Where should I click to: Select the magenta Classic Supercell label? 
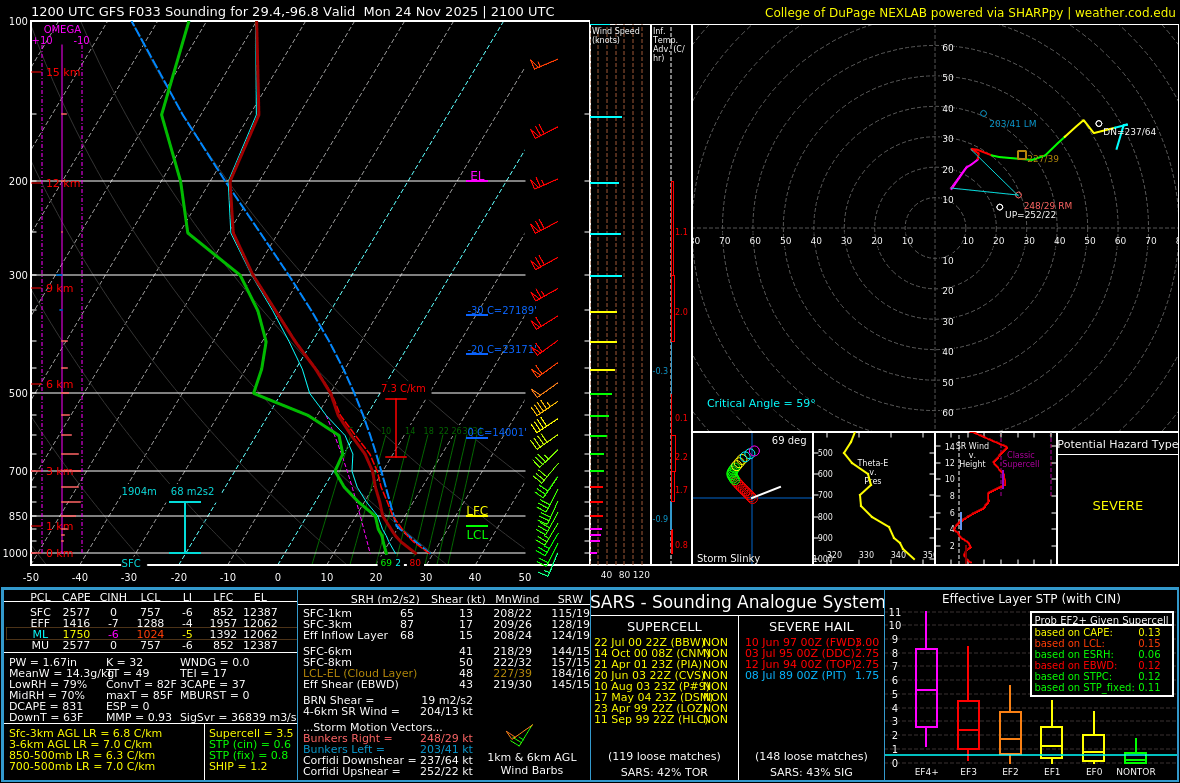click(x=1020, y=459)
